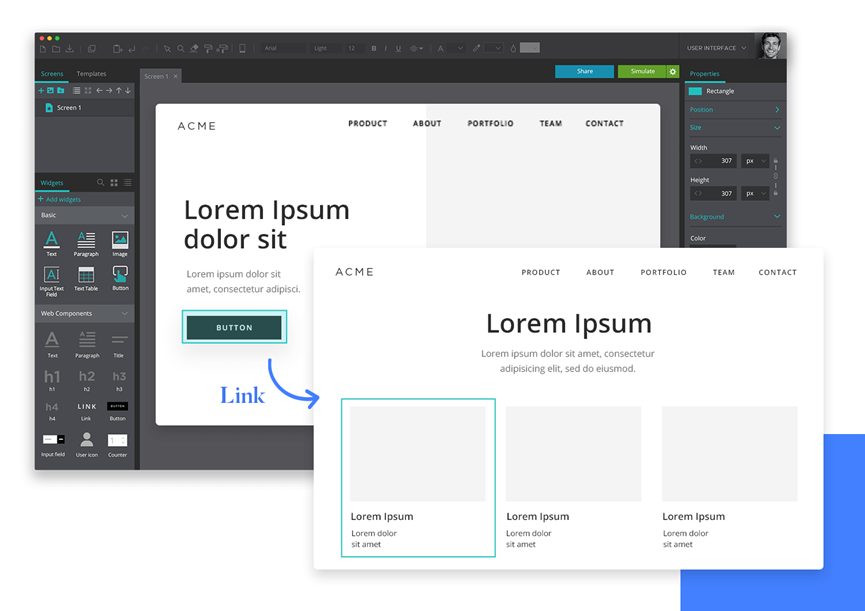Screen dimensions: 865x611
Task: Click the new folder icon in Screens panel
Action: [x=61, y=90]
